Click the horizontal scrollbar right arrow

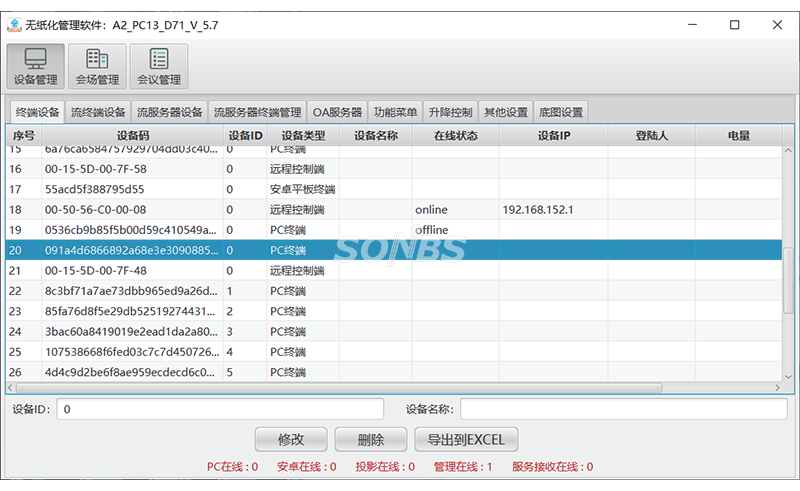tap(775, 387)
